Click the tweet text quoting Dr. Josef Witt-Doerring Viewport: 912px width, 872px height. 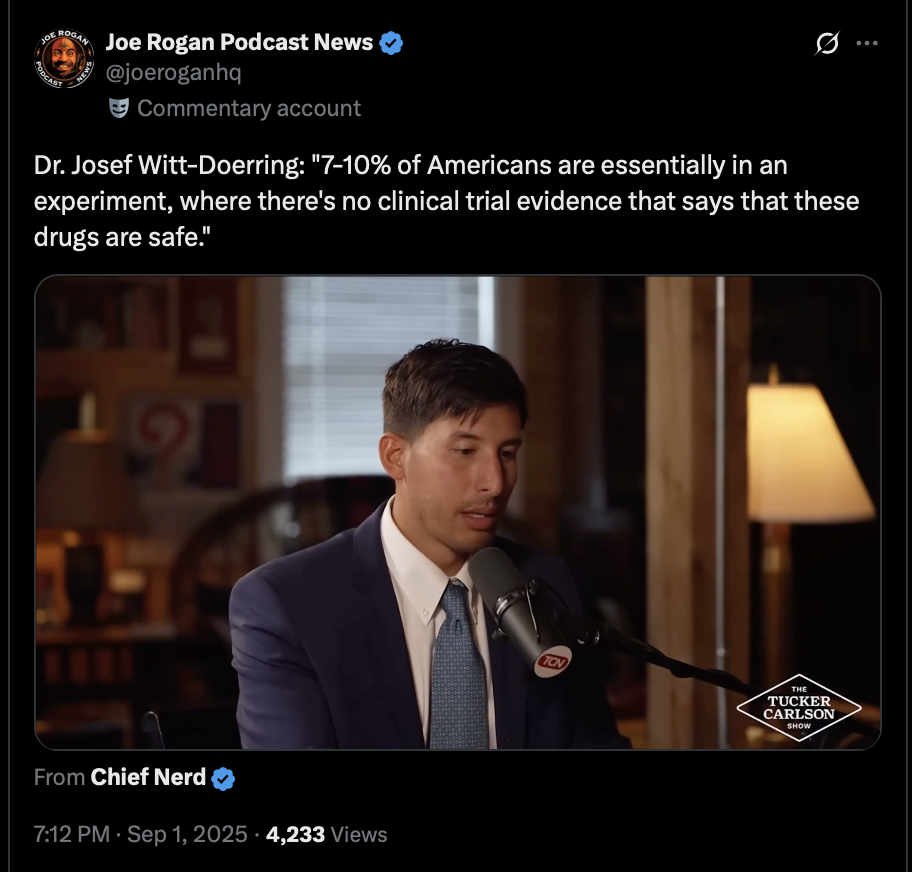click(446, 201)
